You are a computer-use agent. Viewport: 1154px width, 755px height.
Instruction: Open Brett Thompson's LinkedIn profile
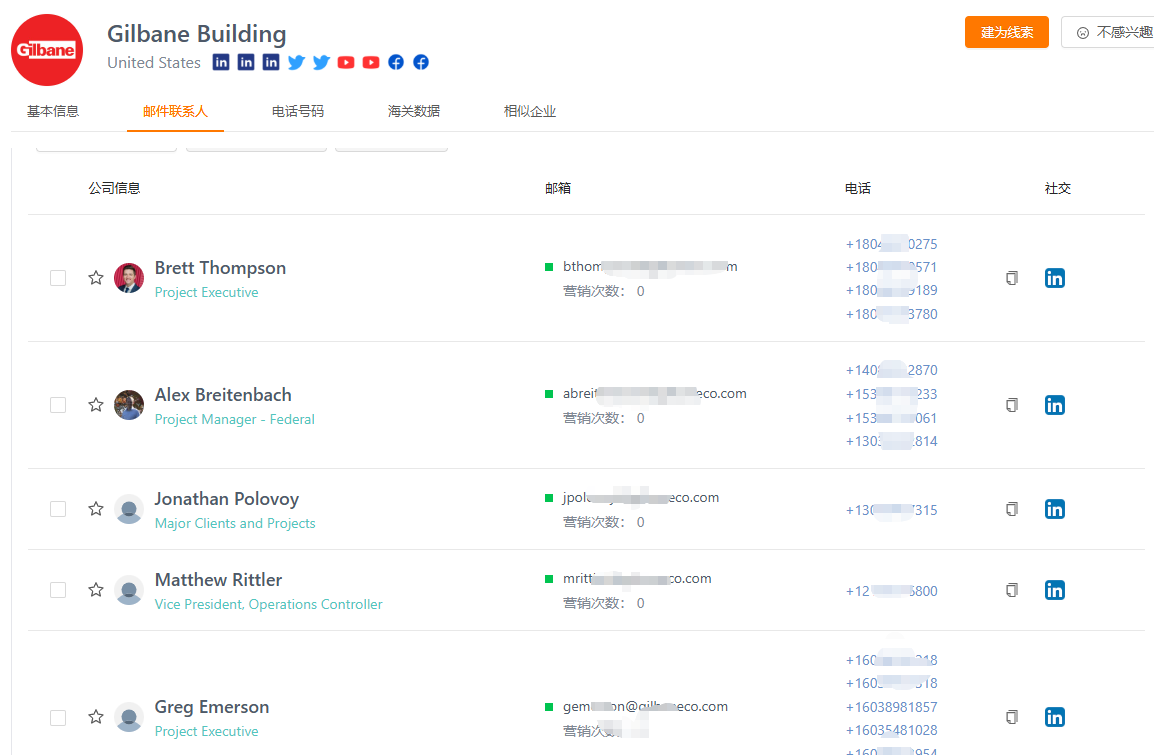(x=1055, y=278)
